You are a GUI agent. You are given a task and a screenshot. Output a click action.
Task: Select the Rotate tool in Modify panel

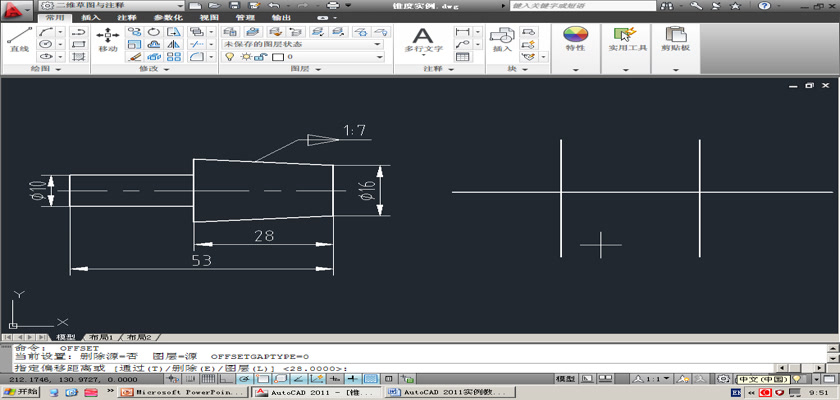click(154, 32)
